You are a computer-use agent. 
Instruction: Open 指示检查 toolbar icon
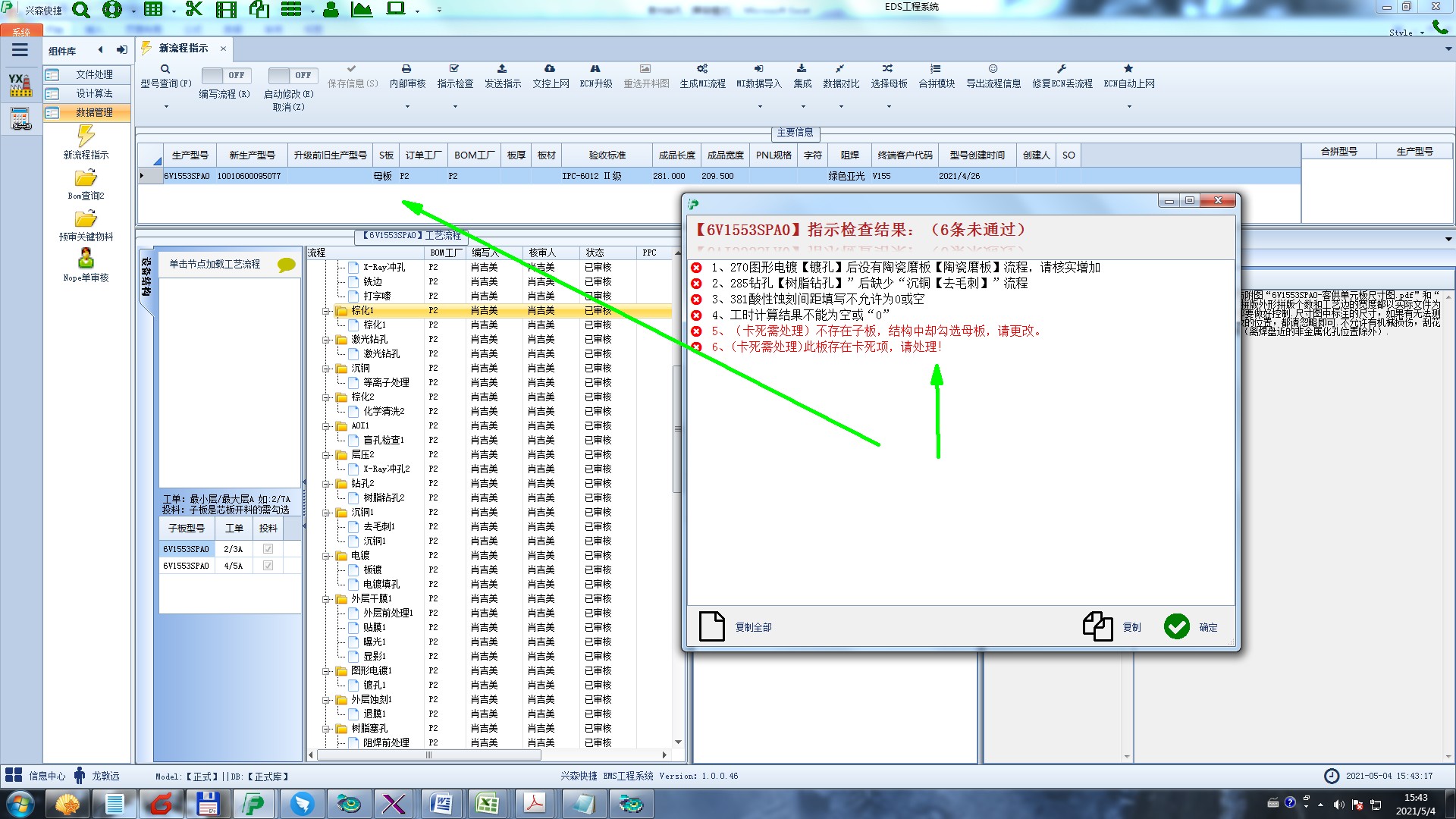coord(454,69)
